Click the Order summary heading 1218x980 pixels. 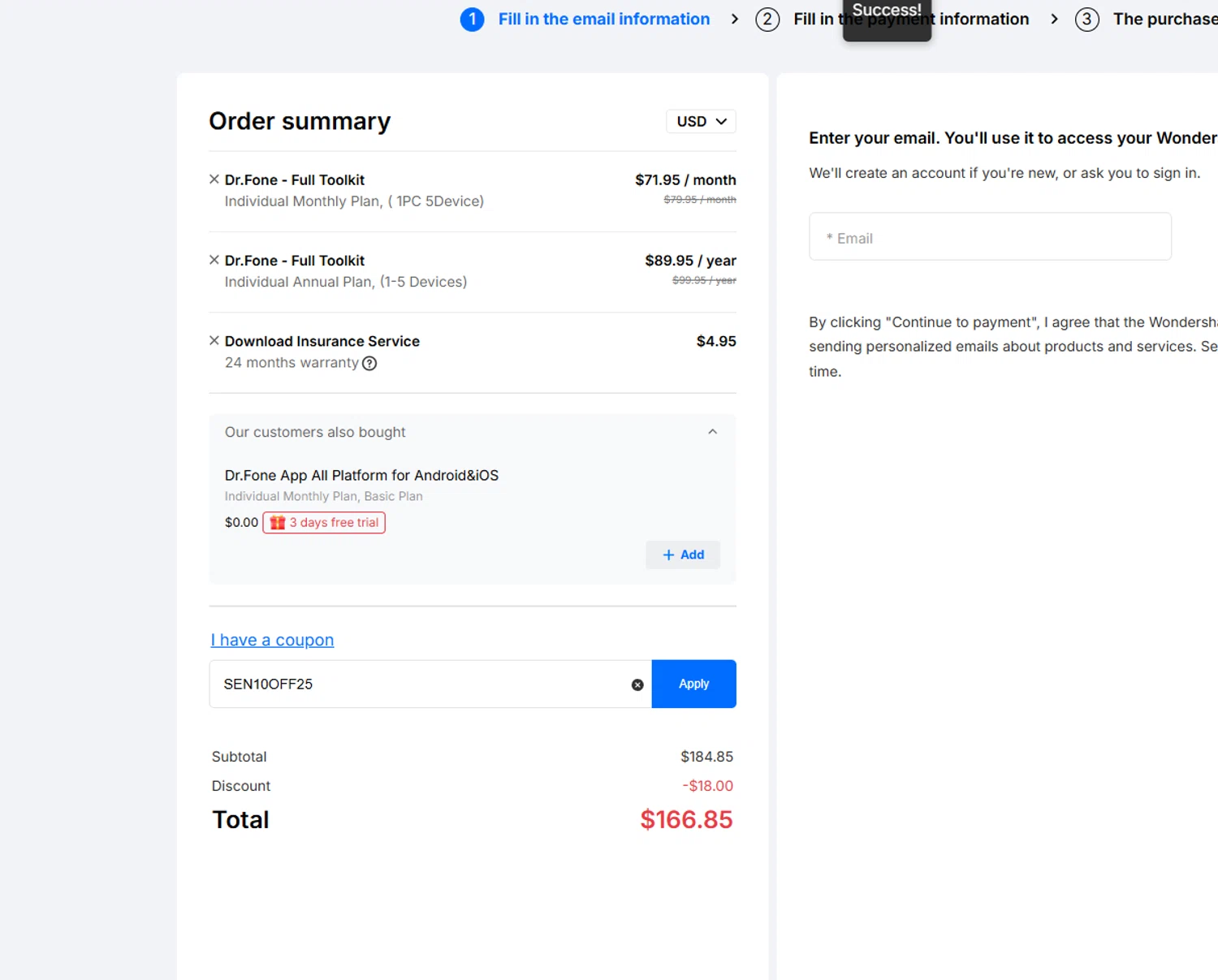[300, 121]
